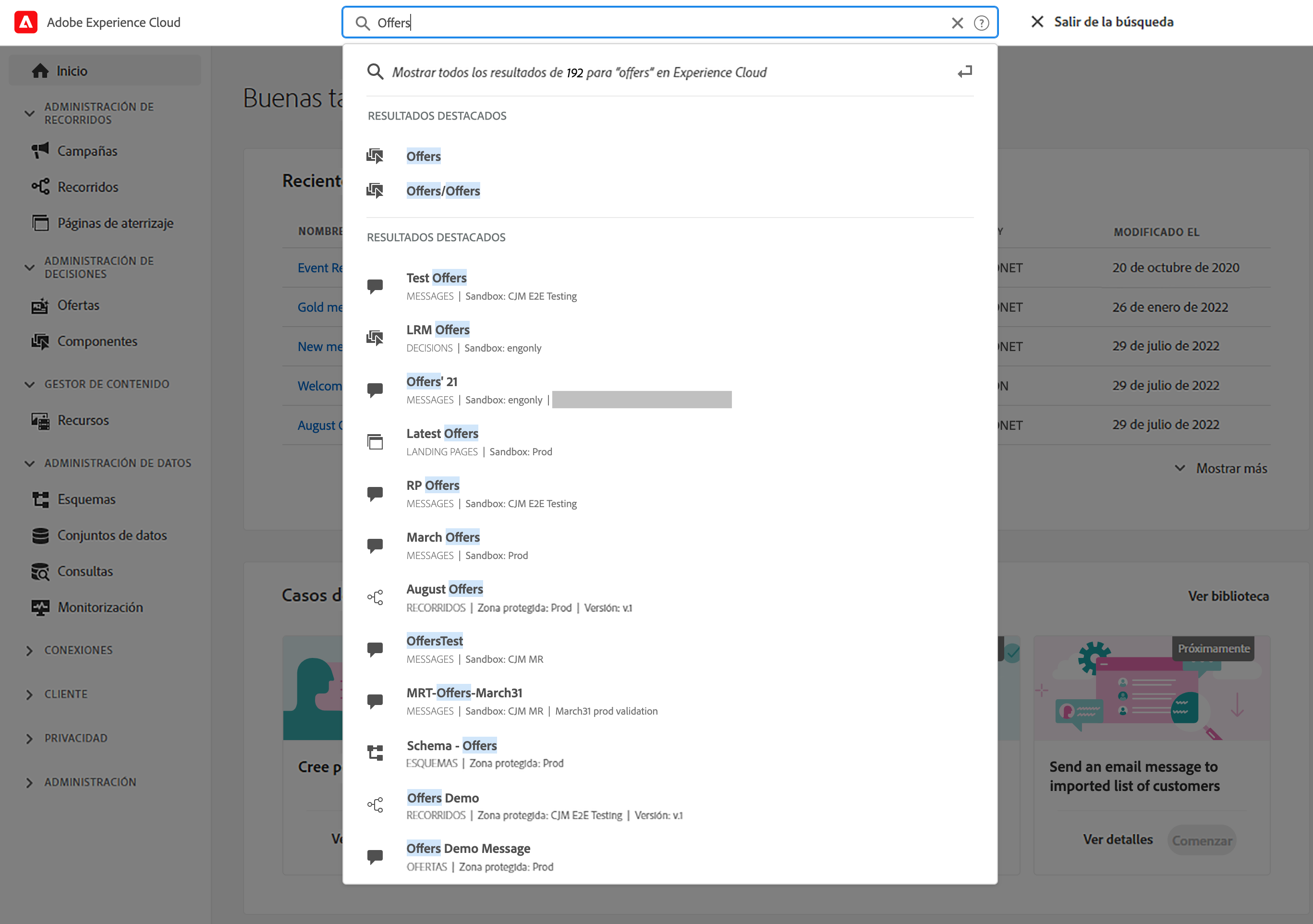Image resolution: width=1313 pixels, height=924 pixels.
Task: Expand the Privacidad section
Action: point(30,739)
